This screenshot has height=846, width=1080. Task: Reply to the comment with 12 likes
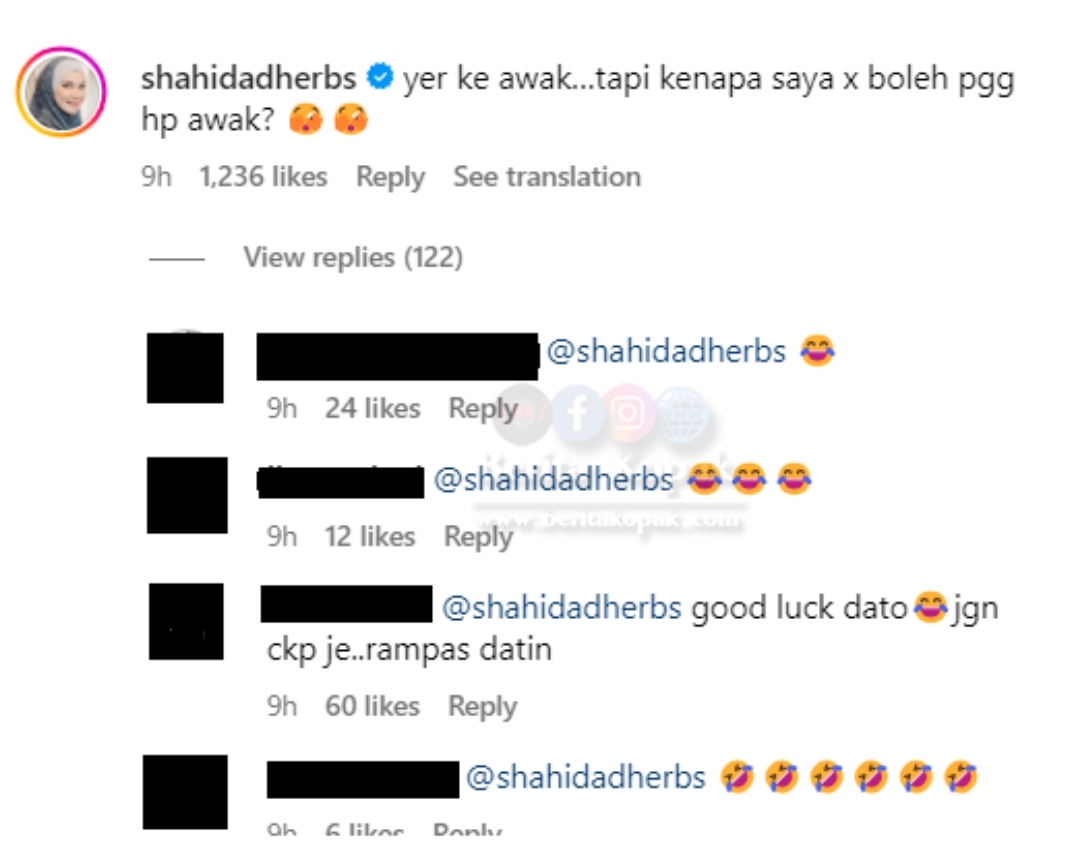(x=478, y=537)
